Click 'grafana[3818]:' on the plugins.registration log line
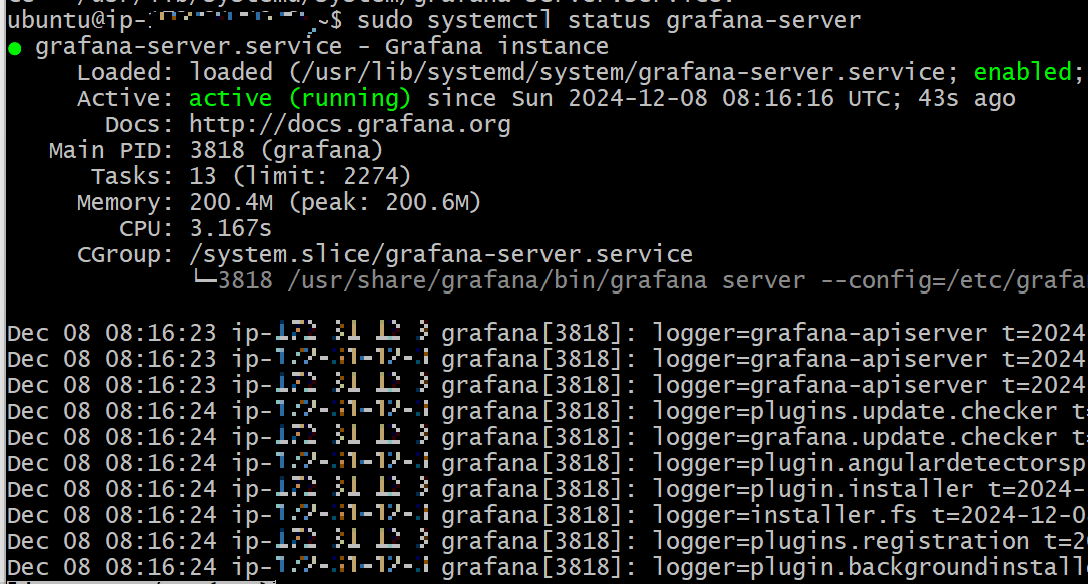Image resolution: width=1088 pixels, height=584 pixels. click(538, 541)
